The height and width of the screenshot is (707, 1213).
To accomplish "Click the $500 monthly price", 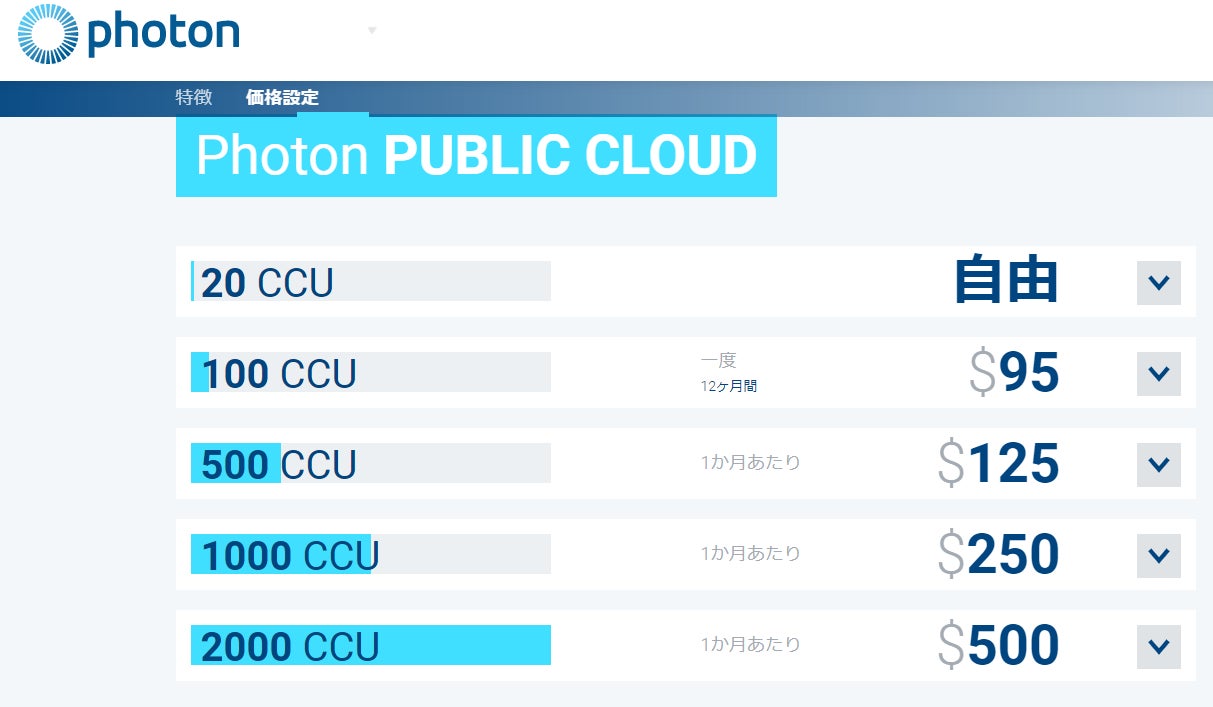I will [x=999, y=646].
